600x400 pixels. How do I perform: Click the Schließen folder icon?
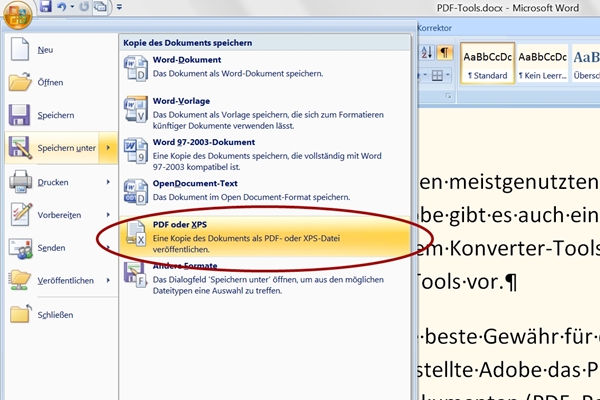click(x=21, y=313)
